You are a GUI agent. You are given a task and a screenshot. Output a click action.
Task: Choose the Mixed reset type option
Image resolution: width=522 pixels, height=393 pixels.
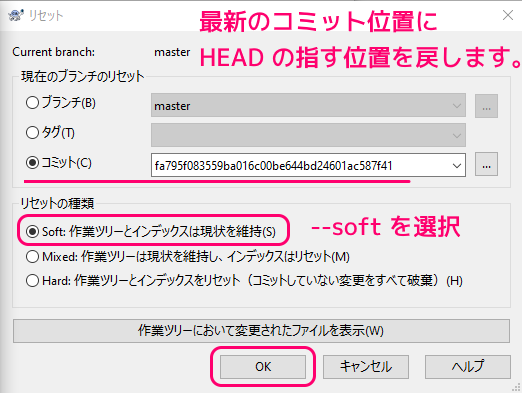pos(32,257)
